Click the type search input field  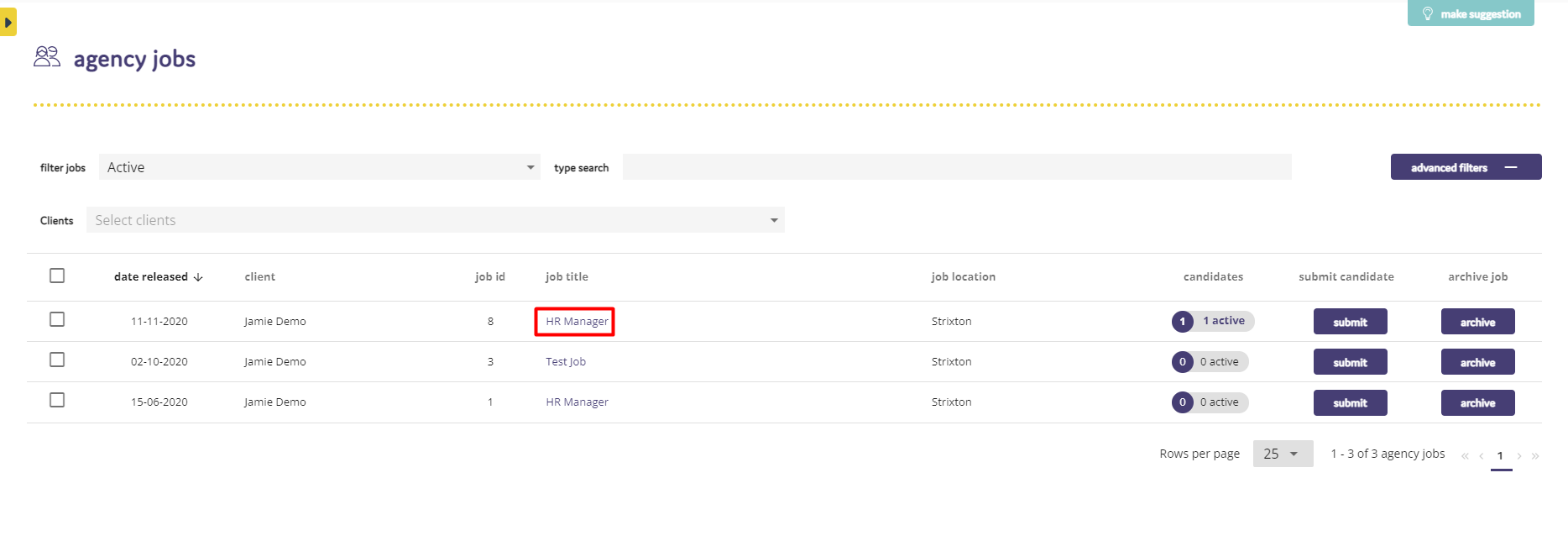click(957, 167)
